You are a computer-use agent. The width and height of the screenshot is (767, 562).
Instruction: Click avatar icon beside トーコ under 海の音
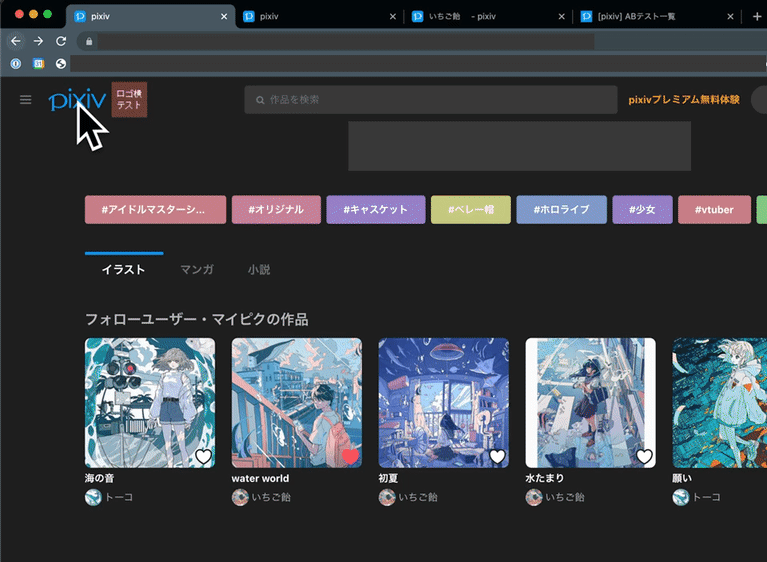[x=93, y=497]
